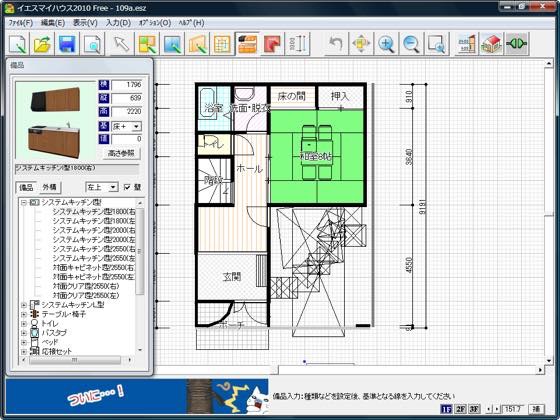Select the red roof tool icon
This screenshot has height=420, width=560.
272,44
